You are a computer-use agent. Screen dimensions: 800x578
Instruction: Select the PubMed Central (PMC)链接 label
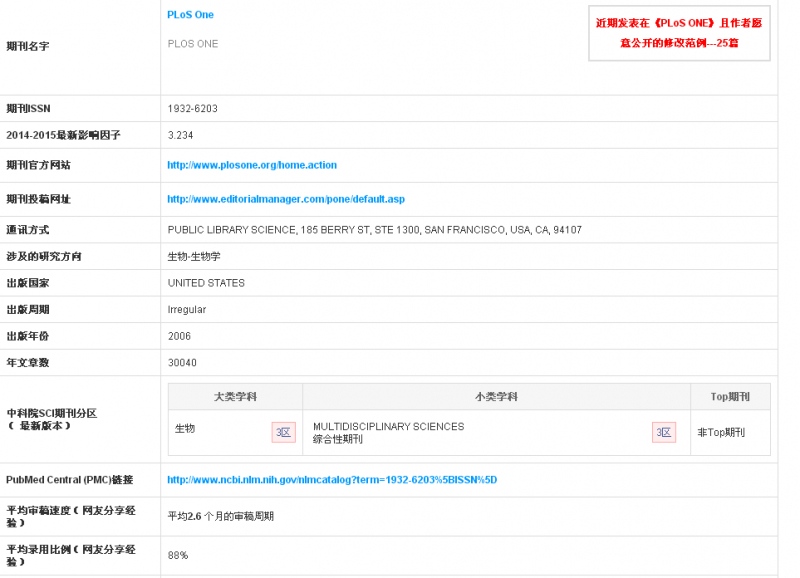(69, 480)
